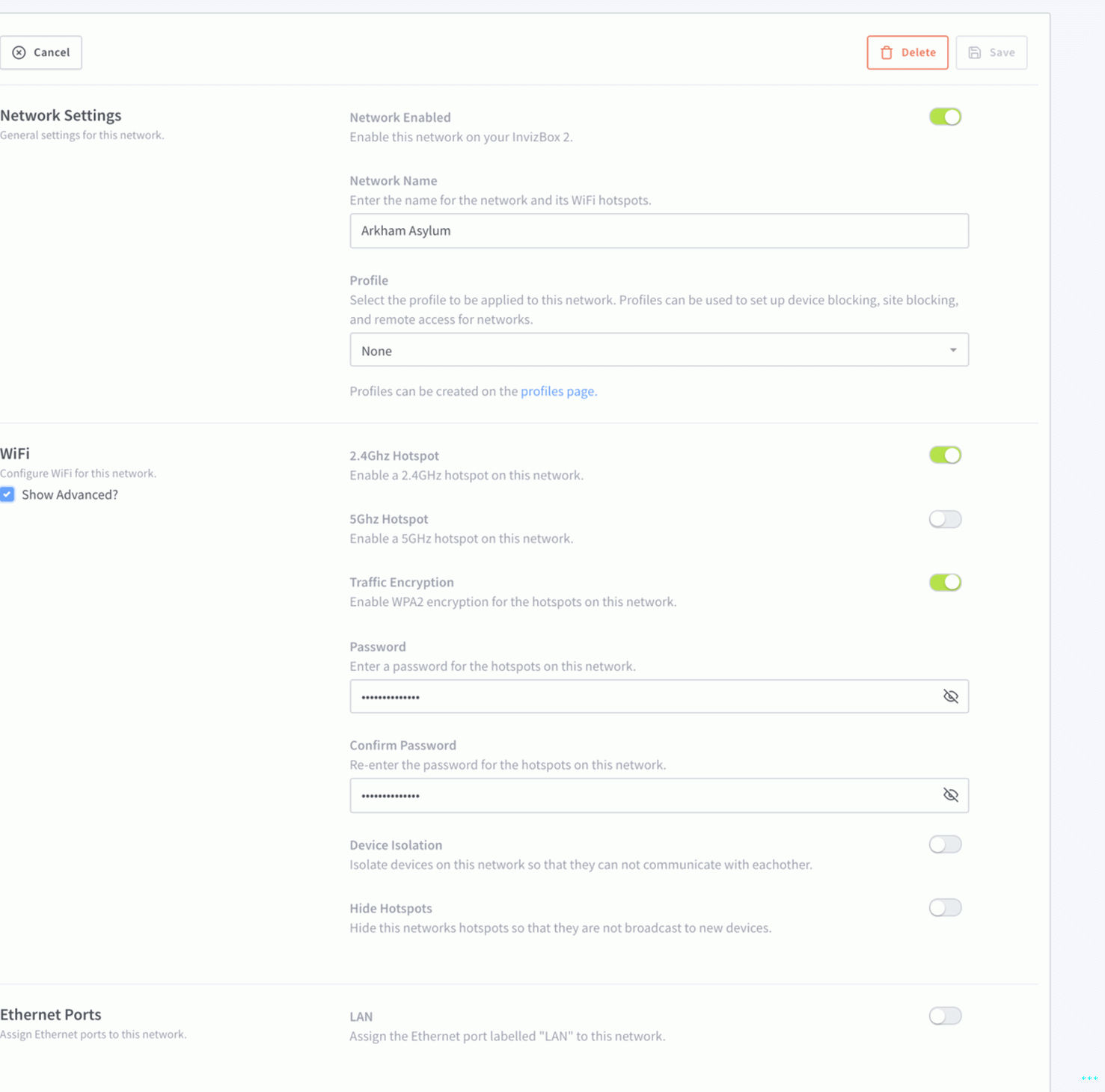Click the Delete network button
This screenshot has height=1092, width=1105.
click(907, 52)
